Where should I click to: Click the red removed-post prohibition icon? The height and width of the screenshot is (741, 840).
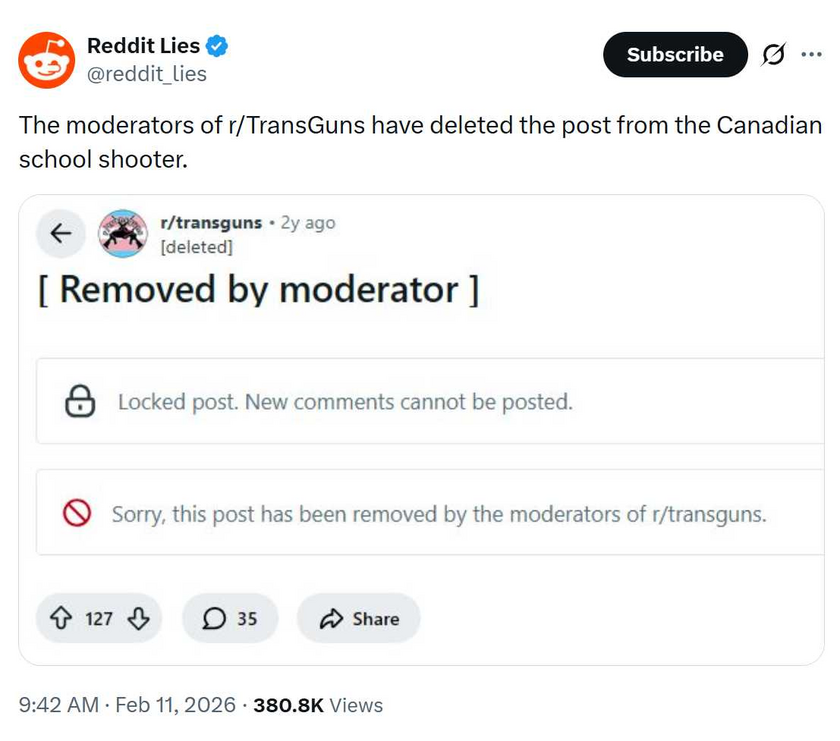point(78,514)
